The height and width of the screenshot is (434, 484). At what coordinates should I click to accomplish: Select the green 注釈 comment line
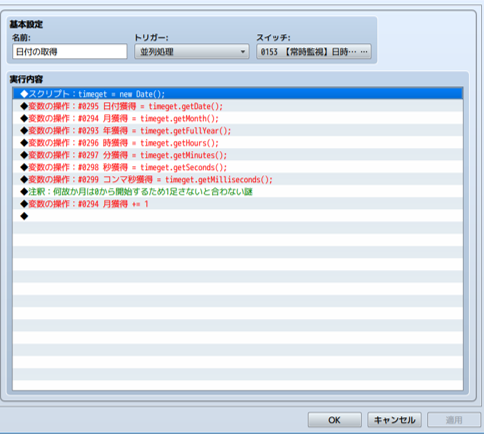[238, 192]
